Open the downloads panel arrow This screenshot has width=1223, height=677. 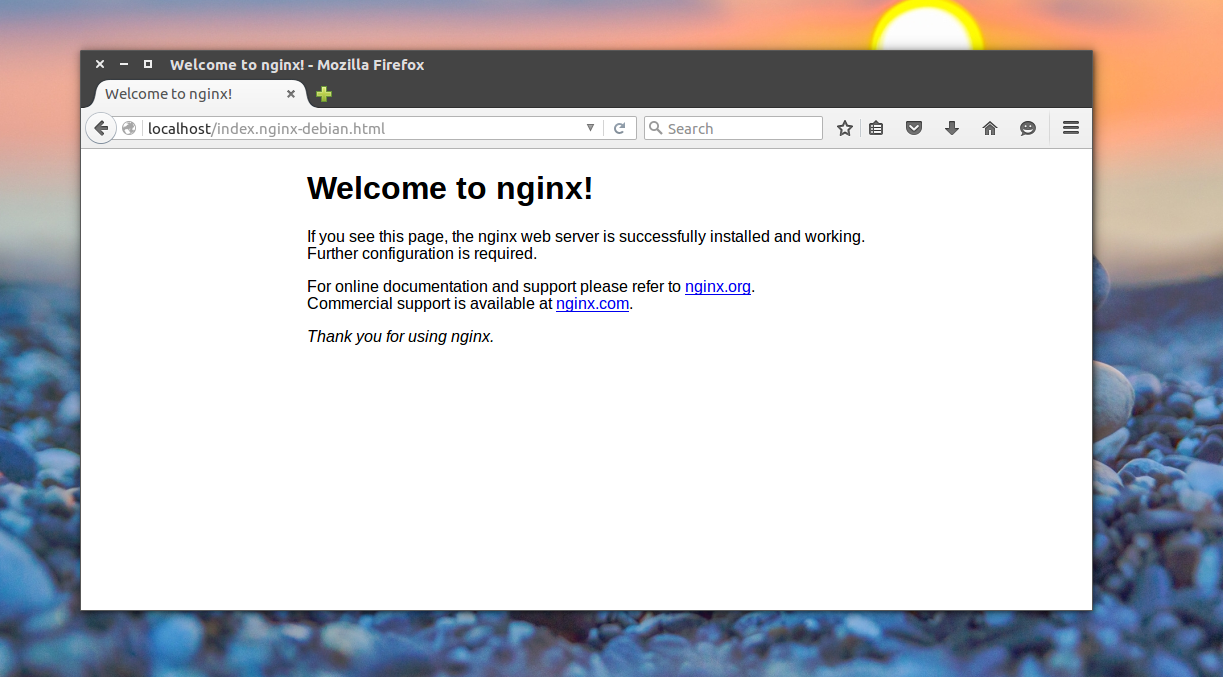click(x=952, y=128)
